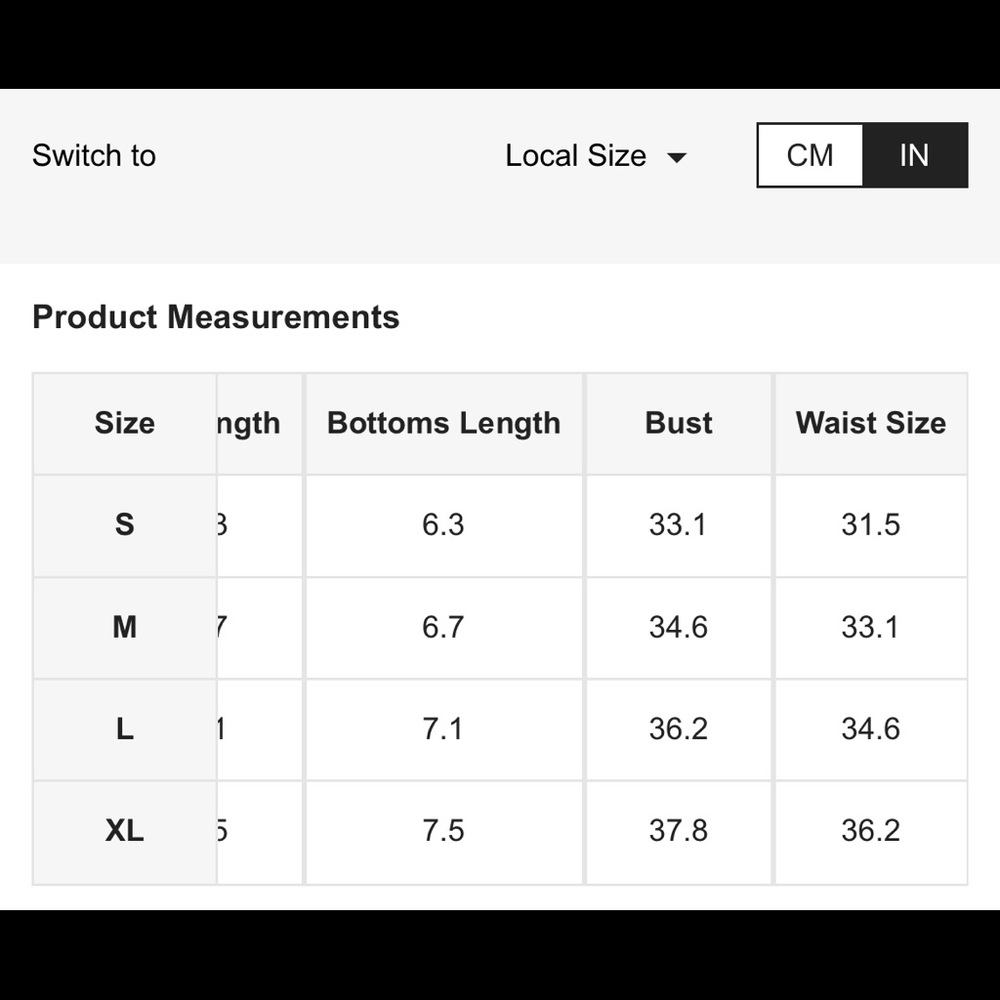Select the M size row label
The width and height of the screenshot is (1000, 1000).
click(125, 627)
